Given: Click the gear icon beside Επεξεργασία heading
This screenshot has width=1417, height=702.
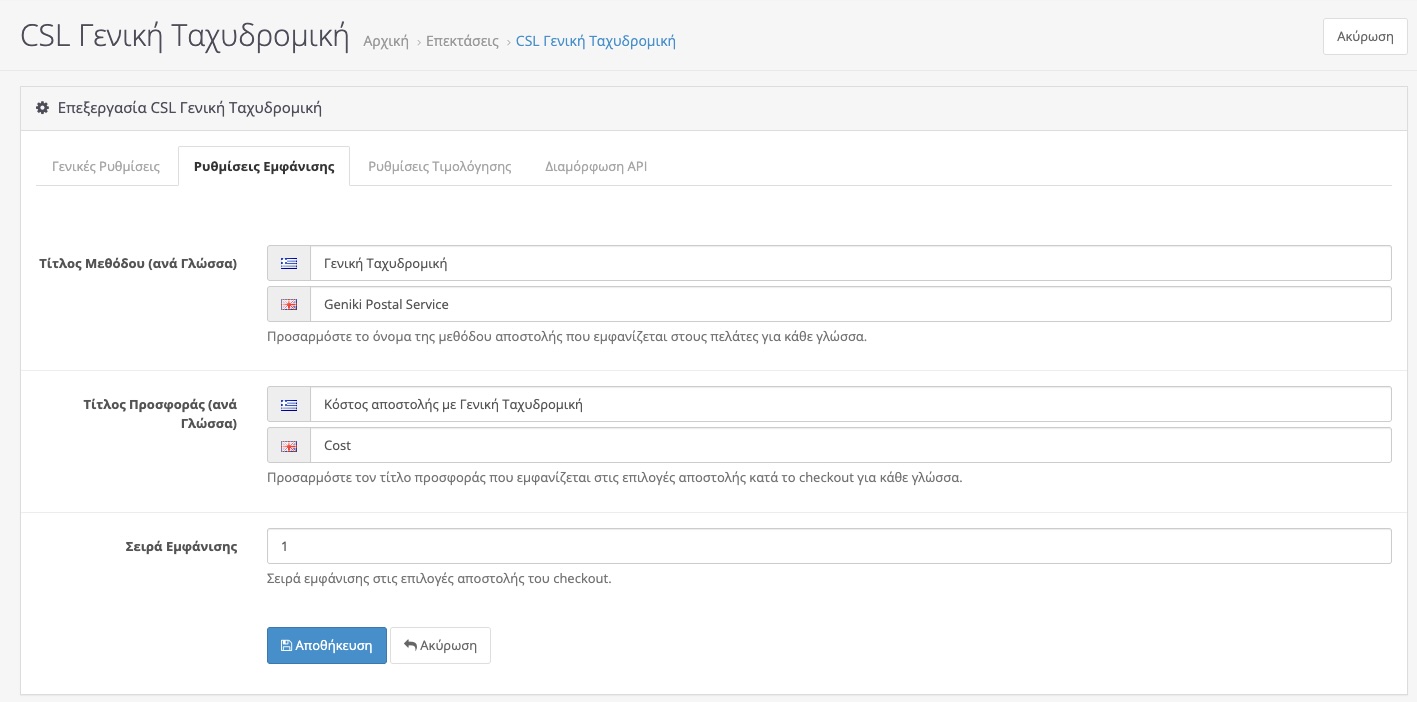Looking at the screenshot, I should [42, 108].
